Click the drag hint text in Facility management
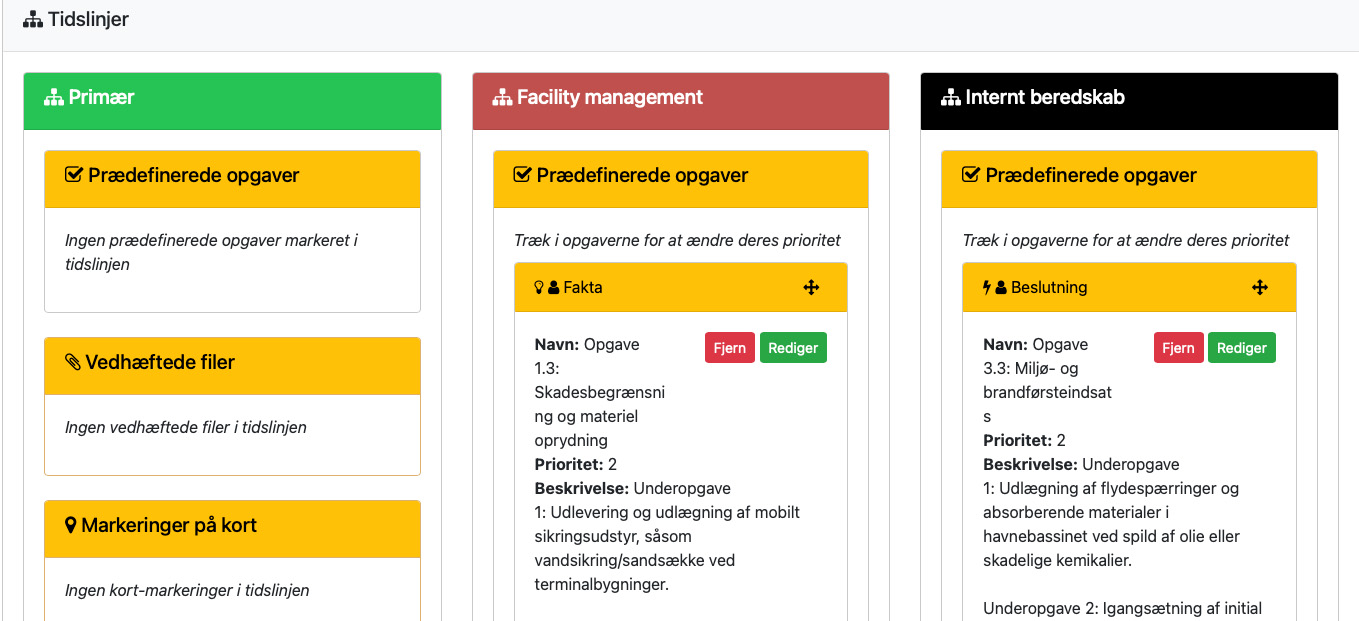This screenshot has height=621, width=1359. [677, 240]
